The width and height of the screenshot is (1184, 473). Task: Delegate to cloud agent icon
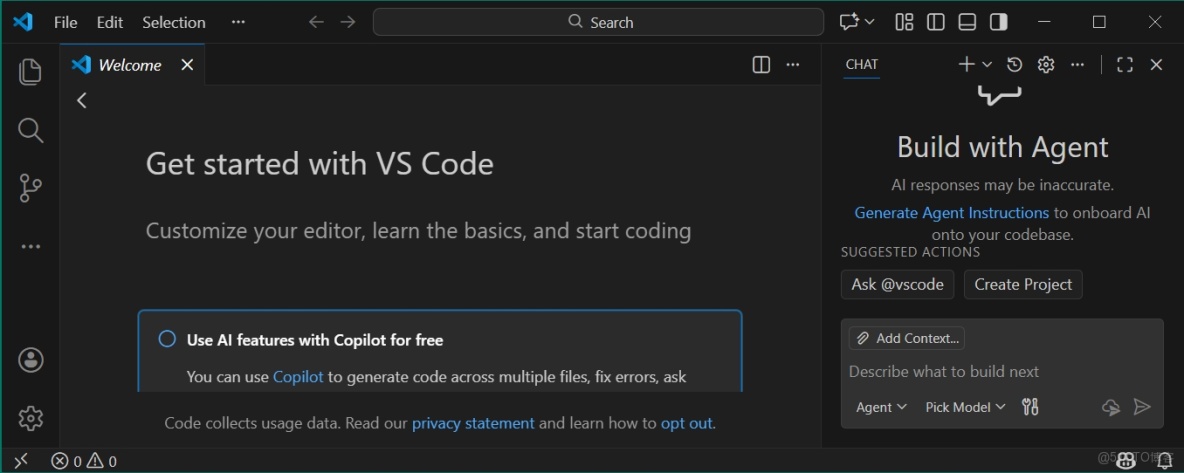(1111, 407)
